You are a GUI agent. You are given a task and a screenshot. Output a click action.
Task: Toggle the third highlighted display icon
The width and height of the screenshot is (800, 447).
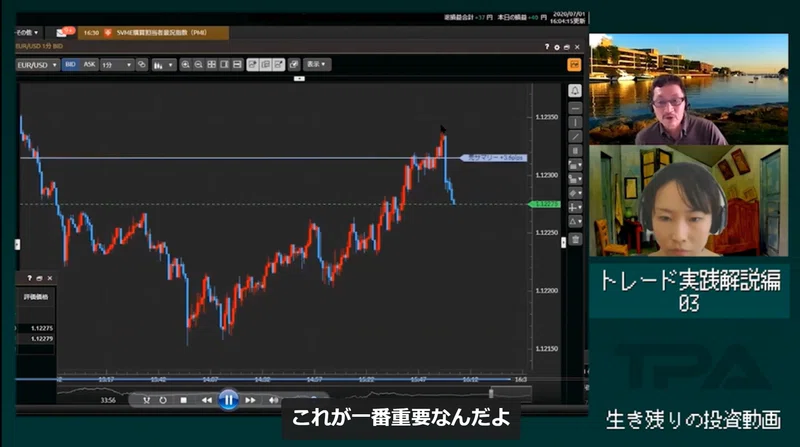[x=279, y=64]
